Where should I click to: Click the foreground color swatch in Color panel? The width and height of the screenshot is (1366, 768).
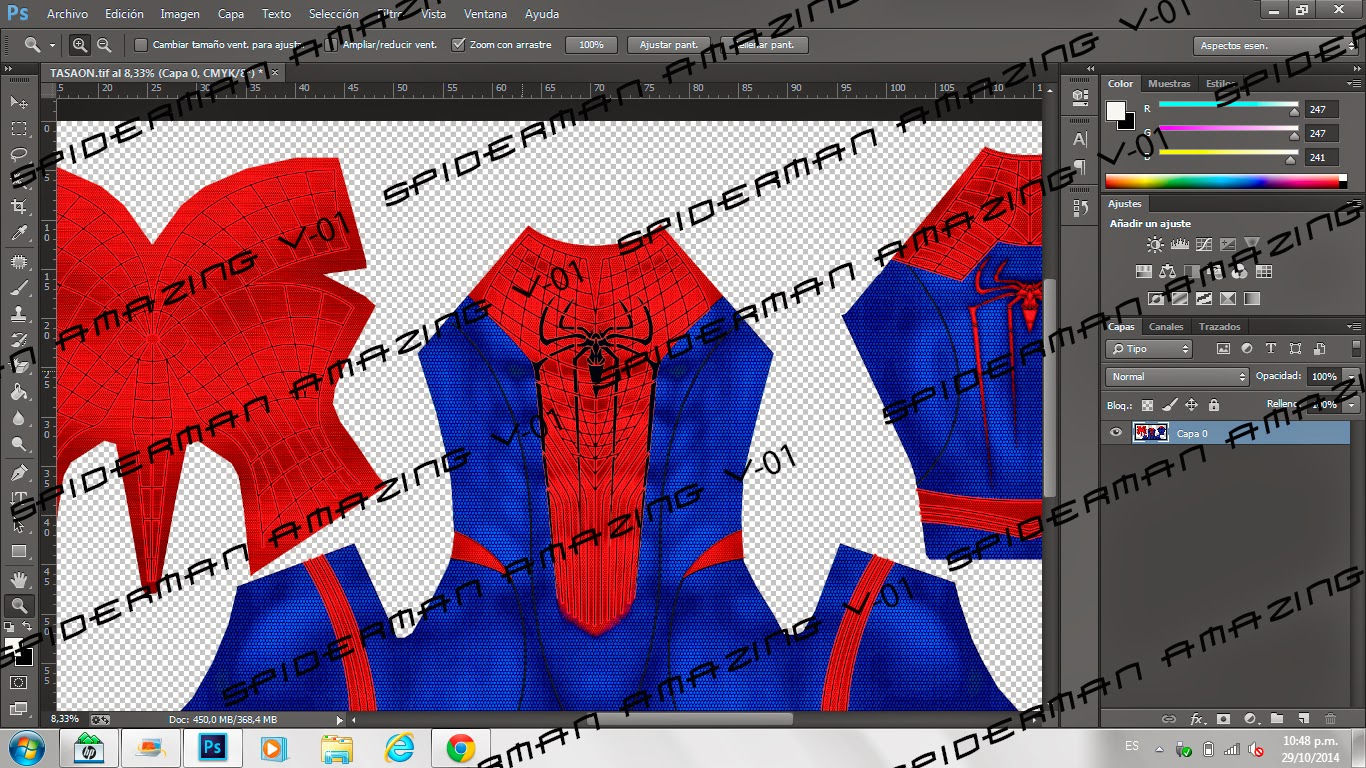1116,111
